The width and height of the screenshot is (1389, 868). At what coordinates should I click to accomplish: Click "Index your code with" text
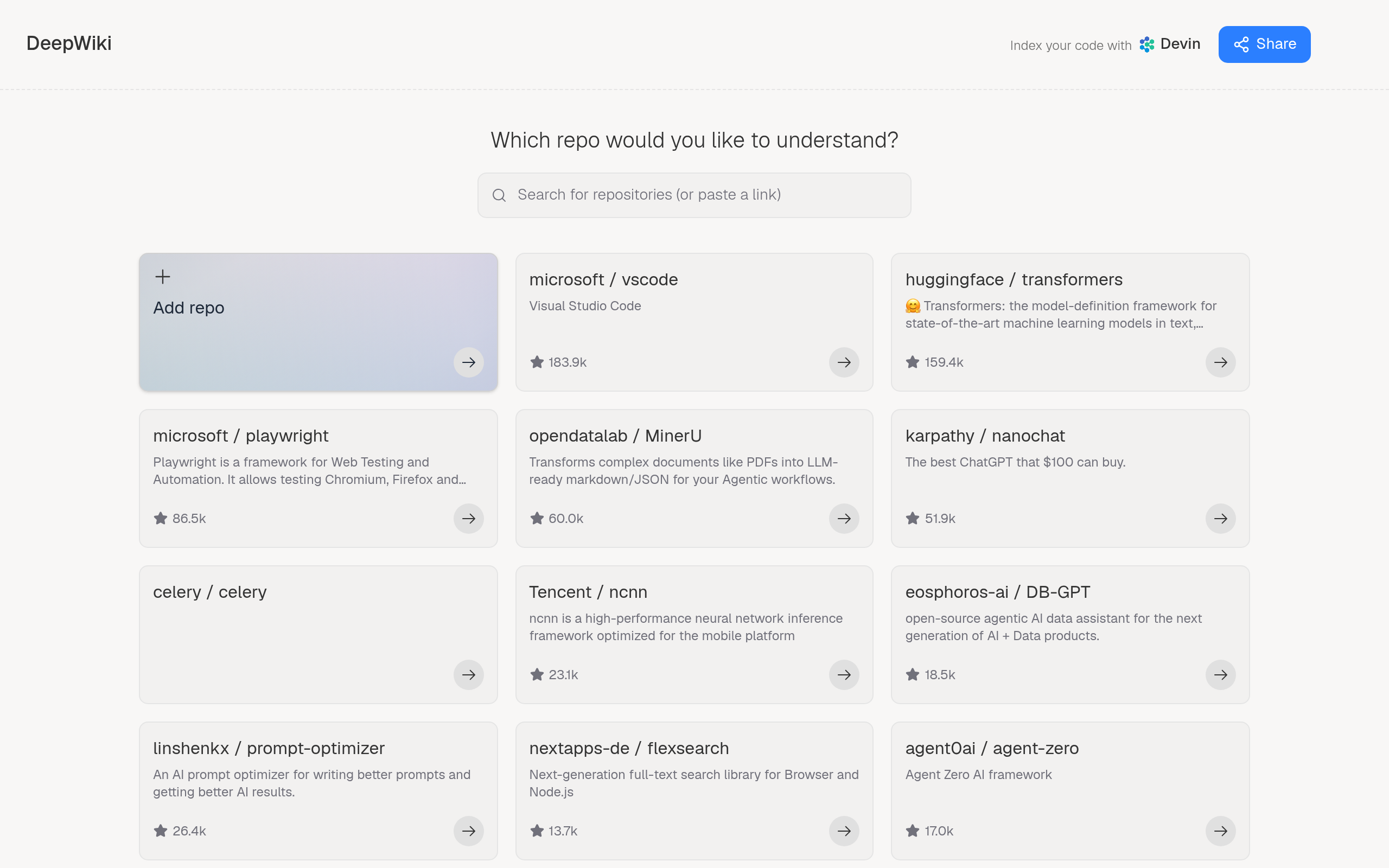[1071, 46]
